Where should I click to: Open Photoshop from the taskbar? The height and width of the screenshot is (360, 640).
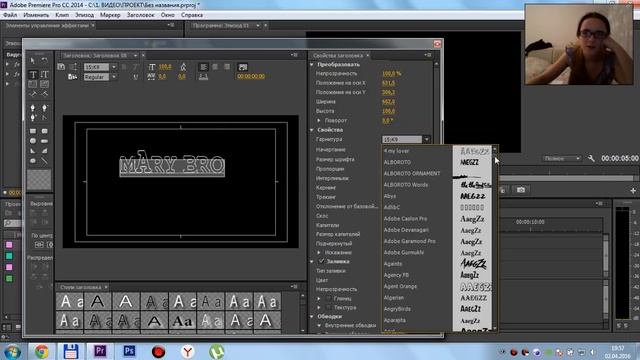129,351
